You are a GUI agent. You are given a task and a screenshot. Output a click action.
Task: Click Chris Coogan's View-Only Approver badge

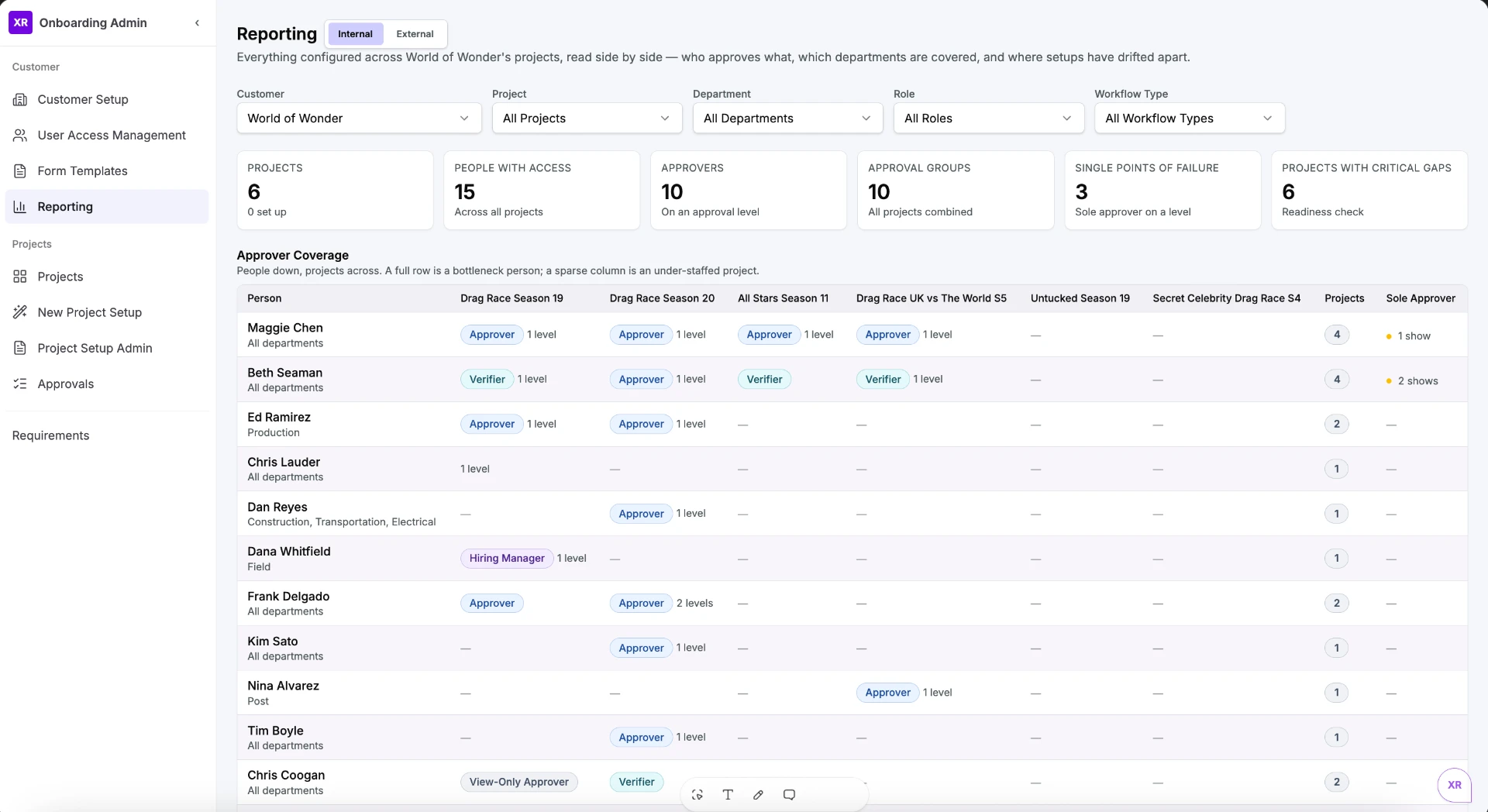(518, 783)
